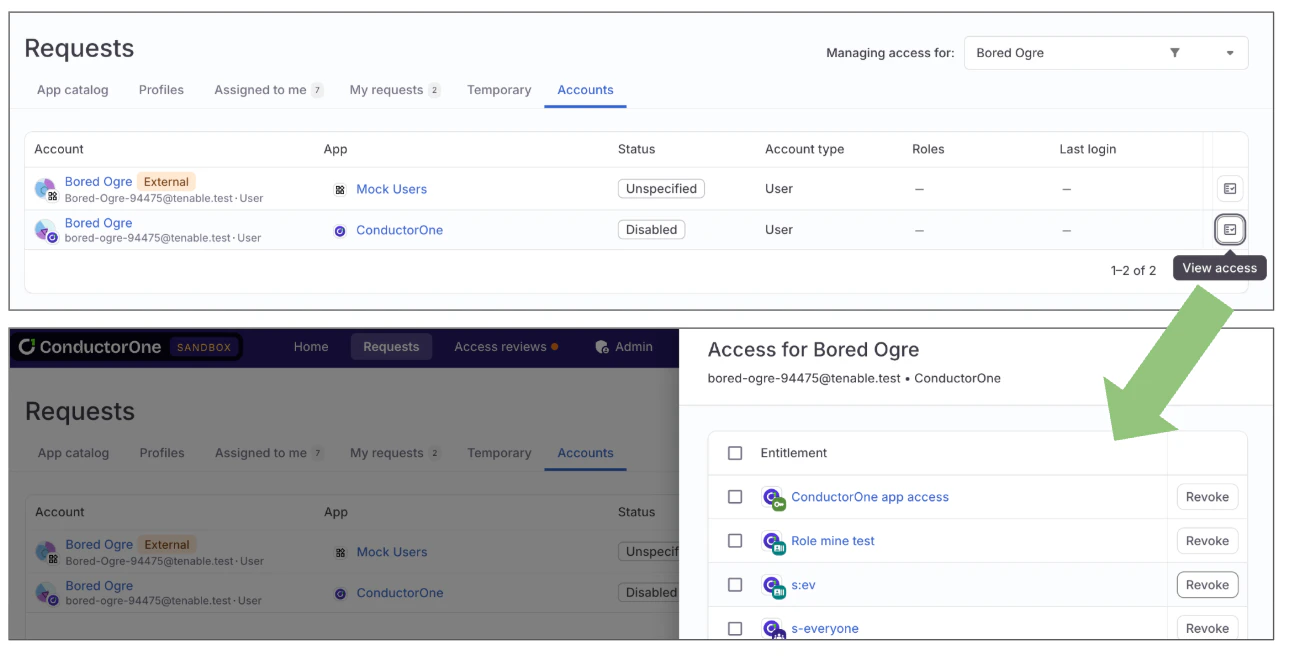1289x656 pixels.
Task: Click the entitlement icon beside ConductorOne app access
Action: click(772, 497)
